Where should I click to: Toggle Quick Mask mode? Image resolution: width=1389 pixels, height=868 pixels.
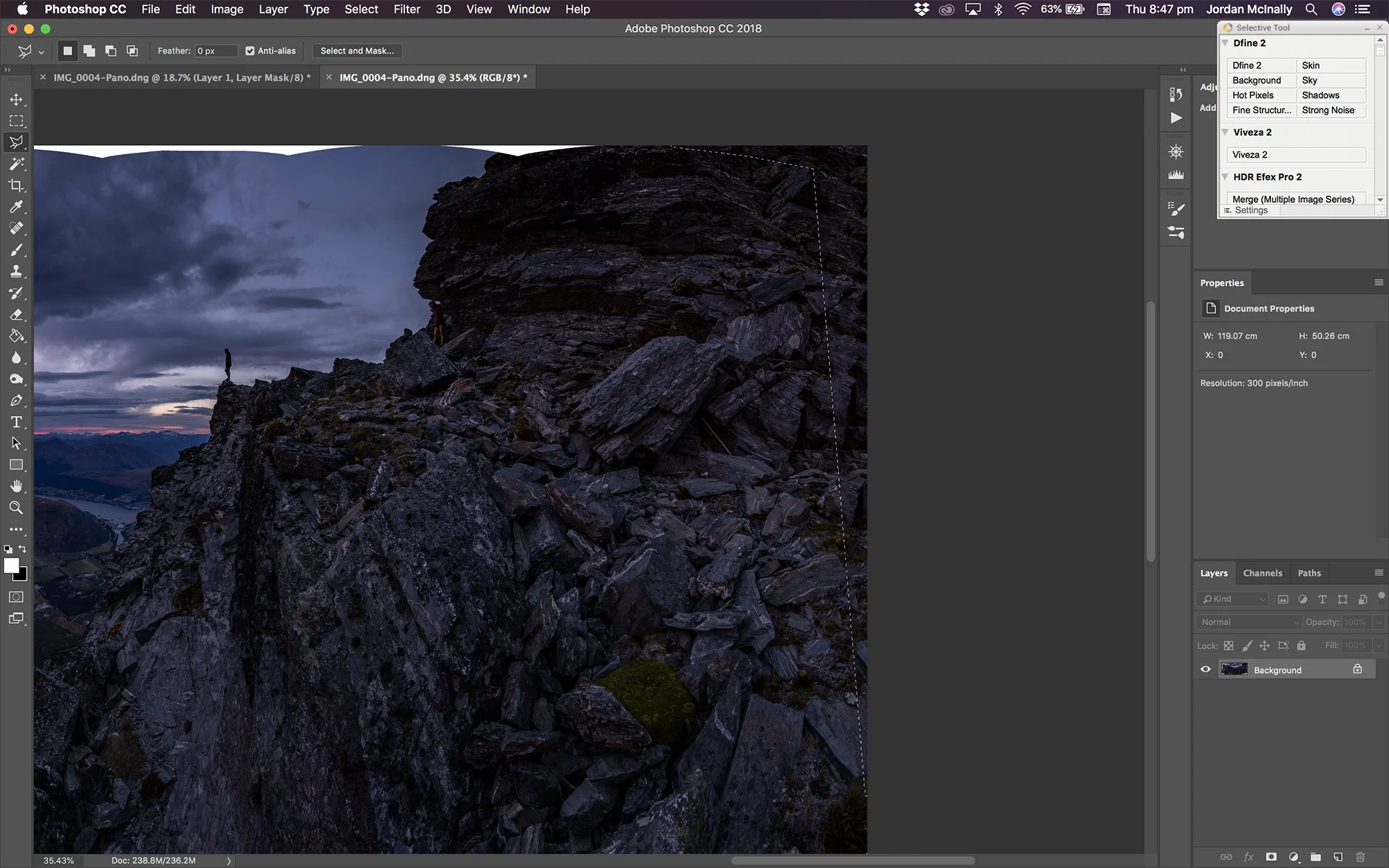17,597
